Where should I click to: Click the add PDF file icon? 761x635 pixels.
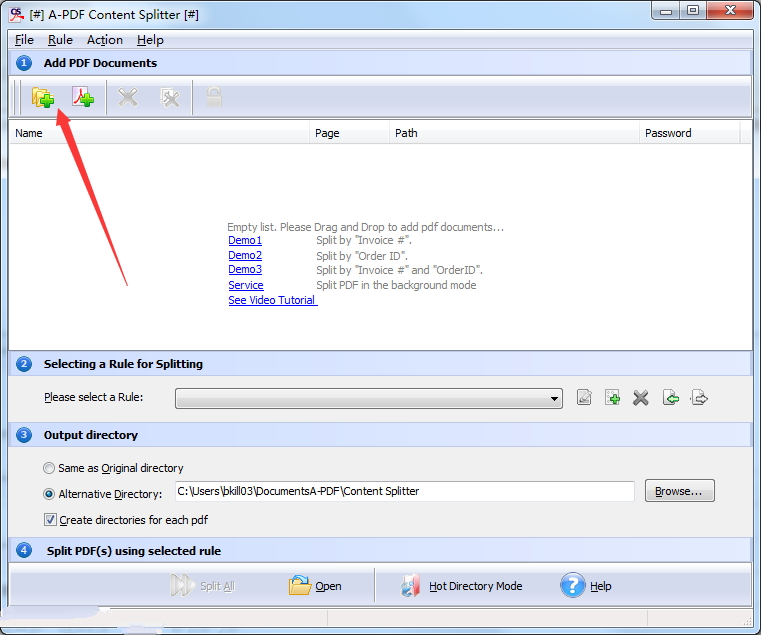pyautogui.click(x=83, y=97)
